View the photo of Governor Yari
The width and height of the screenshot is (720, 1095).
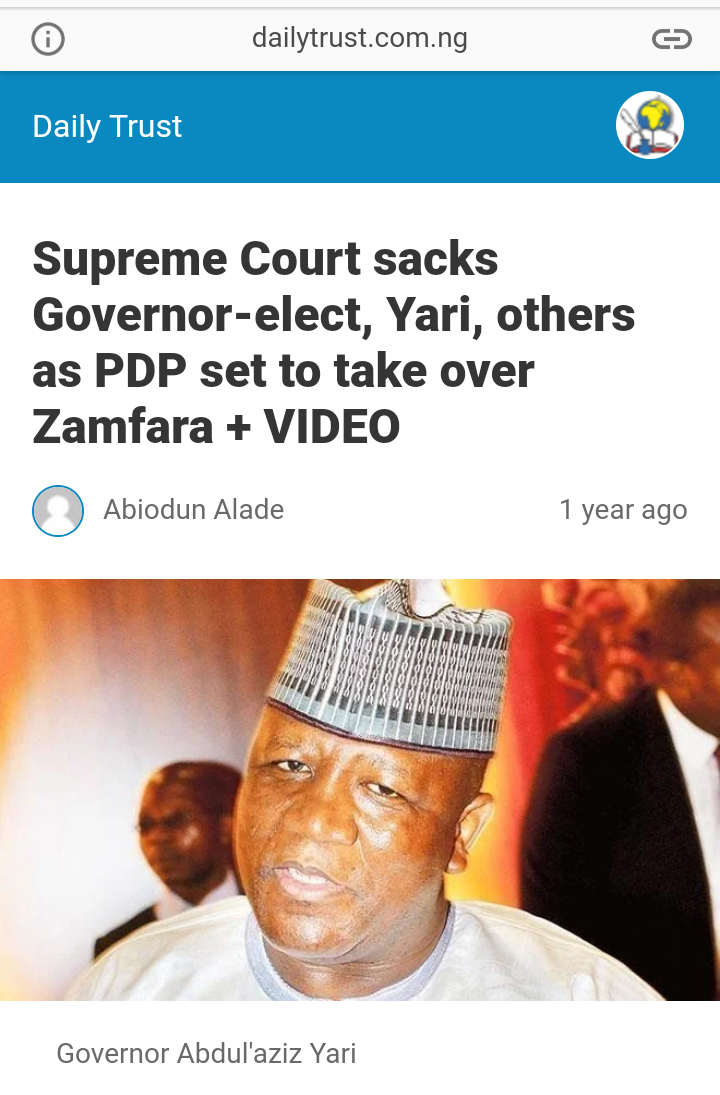360,789
